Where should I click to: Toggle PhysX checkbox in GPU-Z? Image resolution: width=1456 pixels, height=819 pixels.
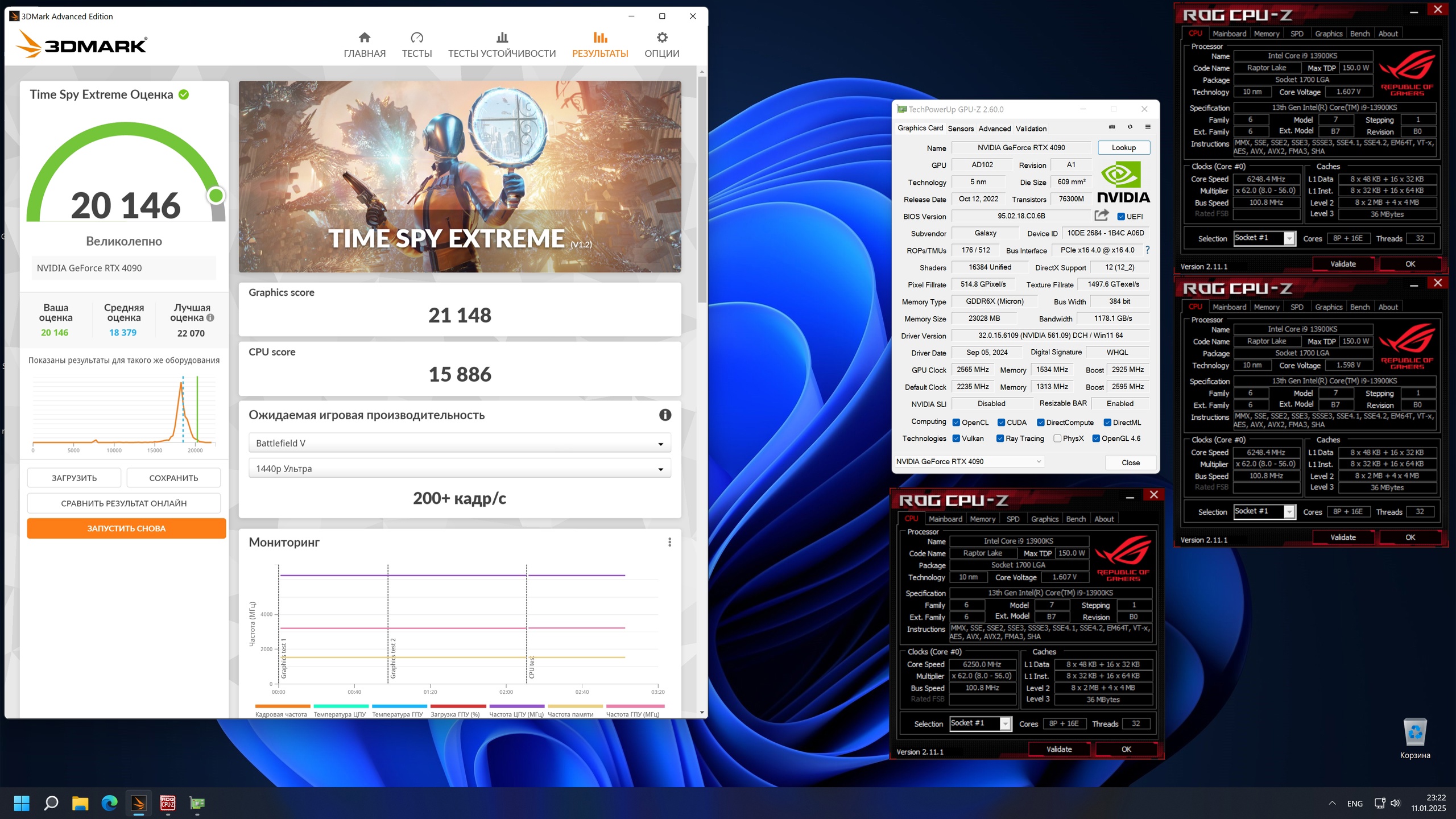coord(1057,439)
